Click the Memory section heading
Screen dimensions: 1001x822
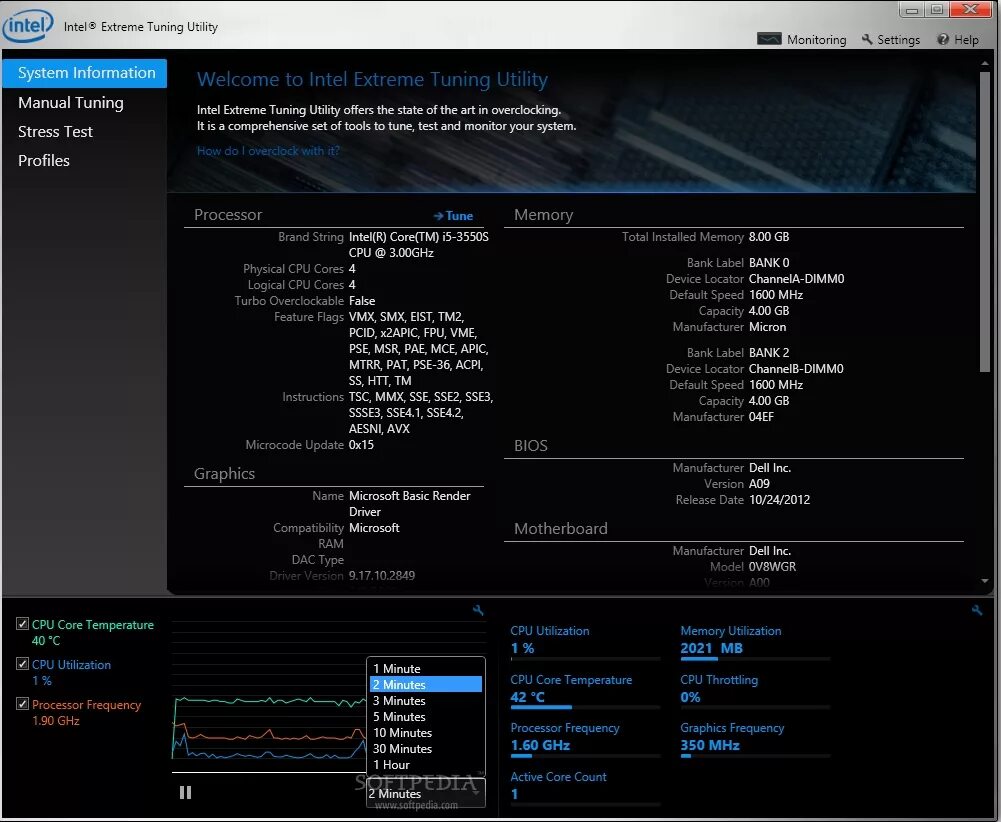pos(543,215)
